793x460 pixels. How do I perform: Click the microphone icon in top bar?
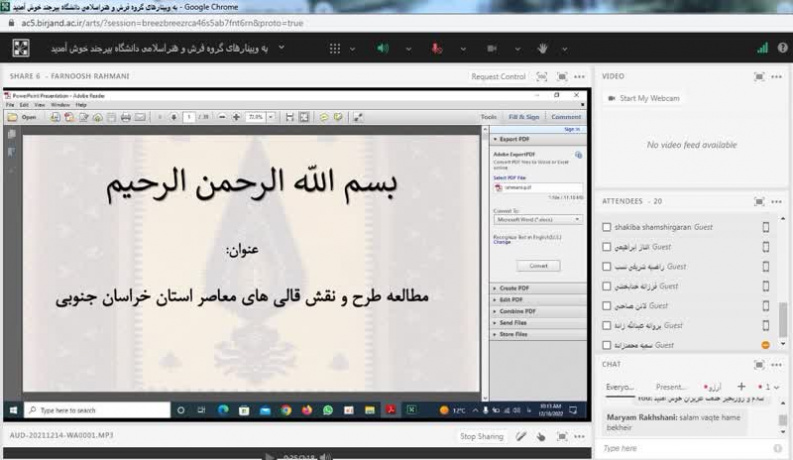[436, 47]
